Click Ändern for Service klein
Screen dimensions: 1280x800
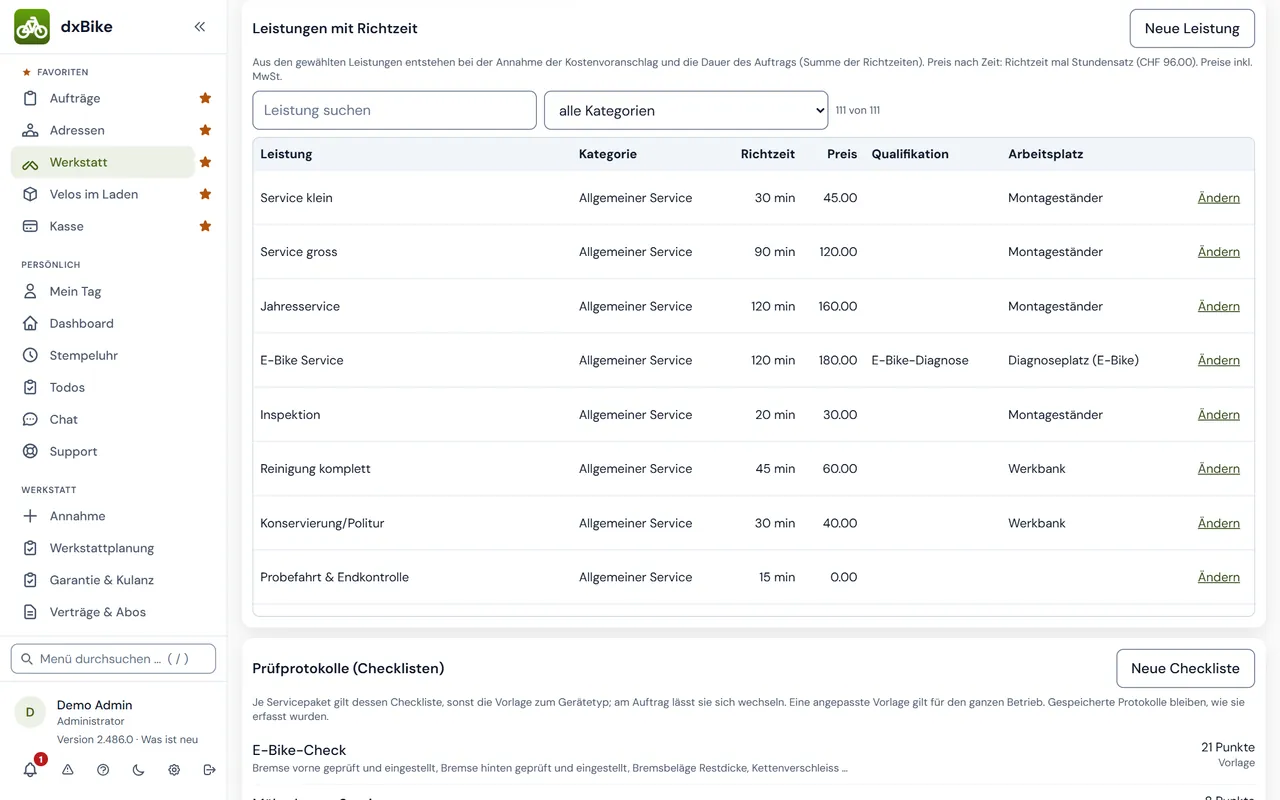click(x=1218, y=198)
